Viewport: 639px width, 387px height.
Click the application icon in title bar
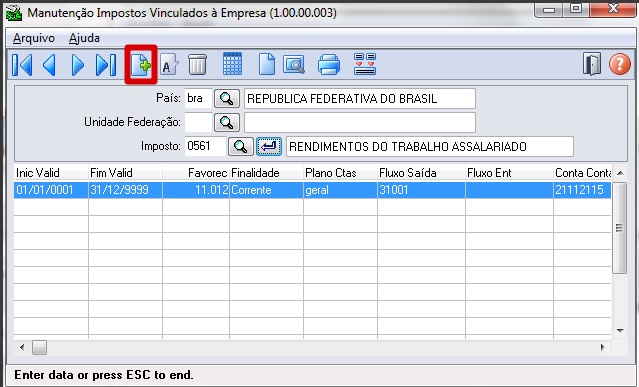point(14,12)
